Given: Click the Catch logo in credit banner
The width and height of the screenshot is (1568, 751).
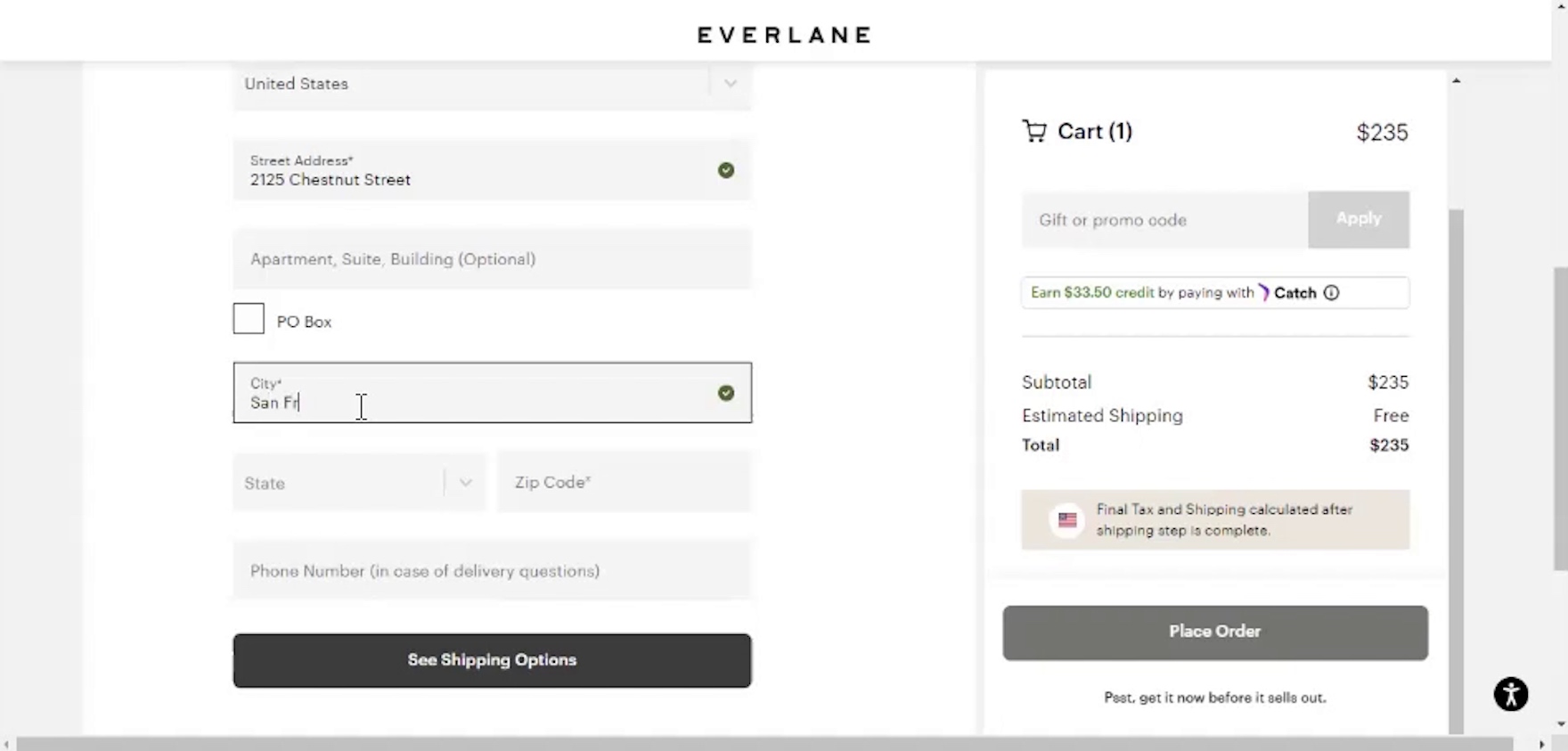Looking at the screenshot, I should coord(1286,293).
